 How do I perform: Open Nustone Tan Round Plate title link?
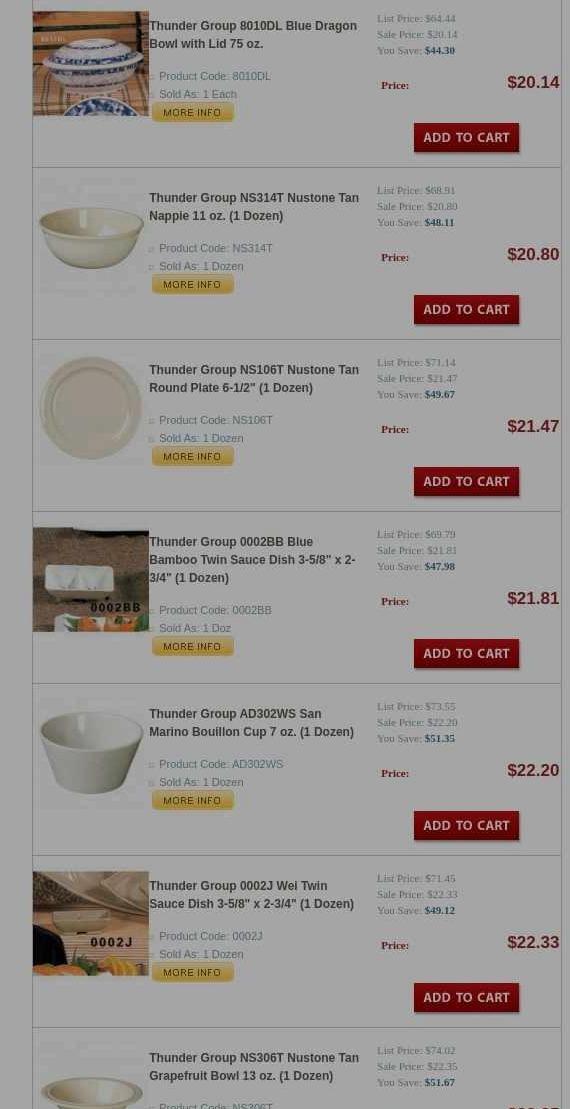254,378
